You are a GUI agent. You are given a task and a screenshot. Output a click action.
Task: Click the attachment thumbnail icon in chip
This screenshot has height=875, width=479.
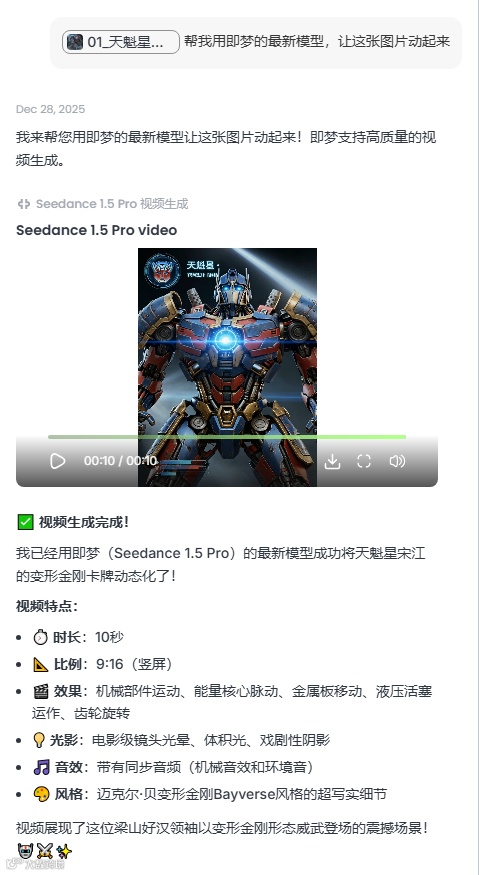75,42
